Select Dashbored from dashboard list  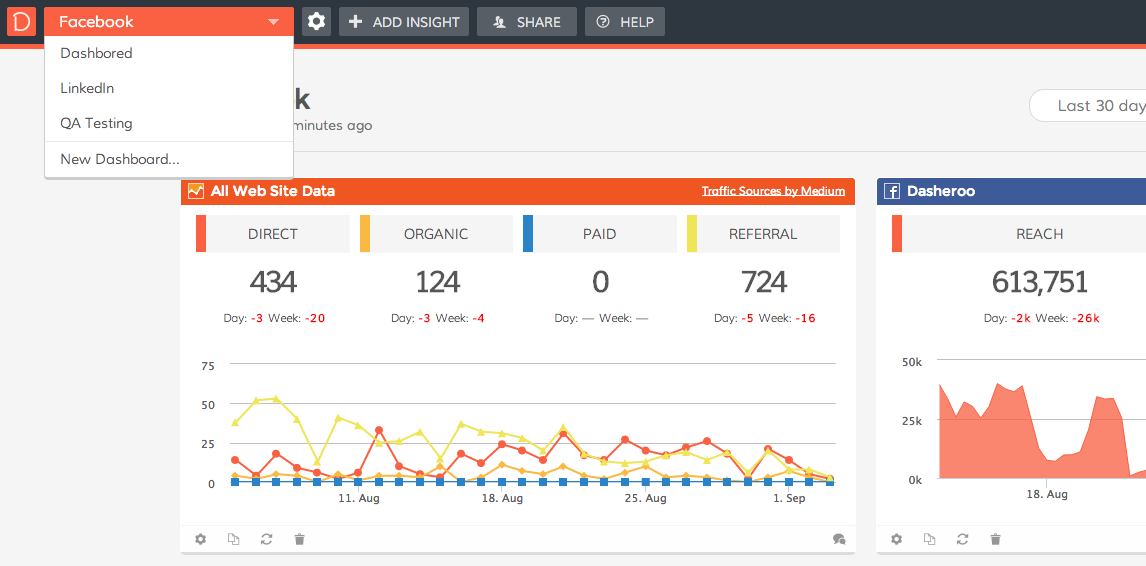pyautogui.click(x=169, y=53)
